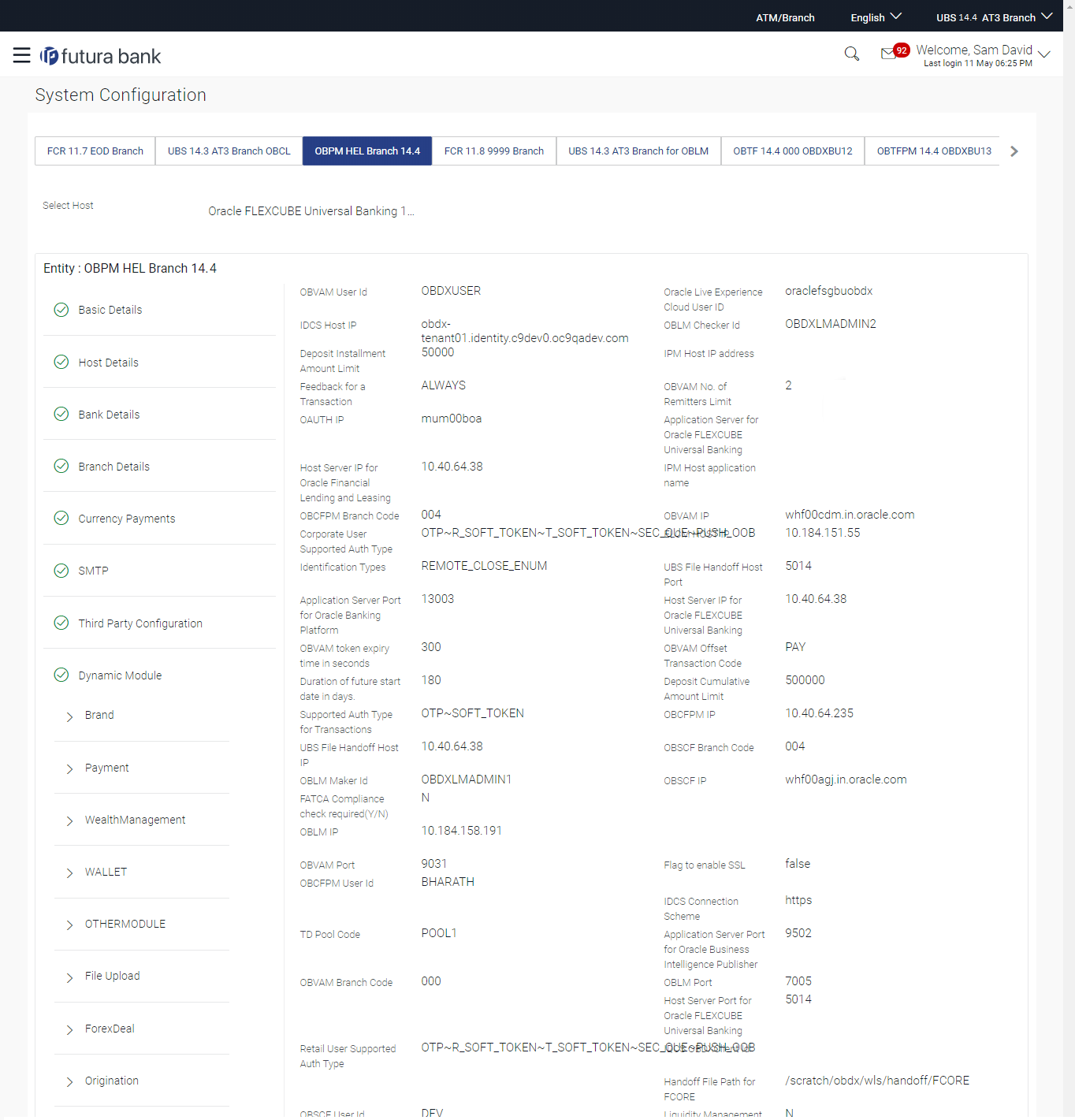This screenshot has width=1075, height=1120.
Task: Click the Branch Details checkmark icon
Action: (x=61, y=466)
